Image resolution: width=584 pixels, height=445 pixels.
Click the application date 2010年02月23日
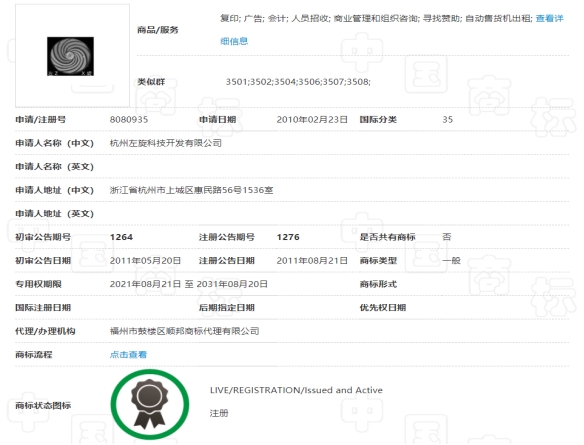coord(312,120)
